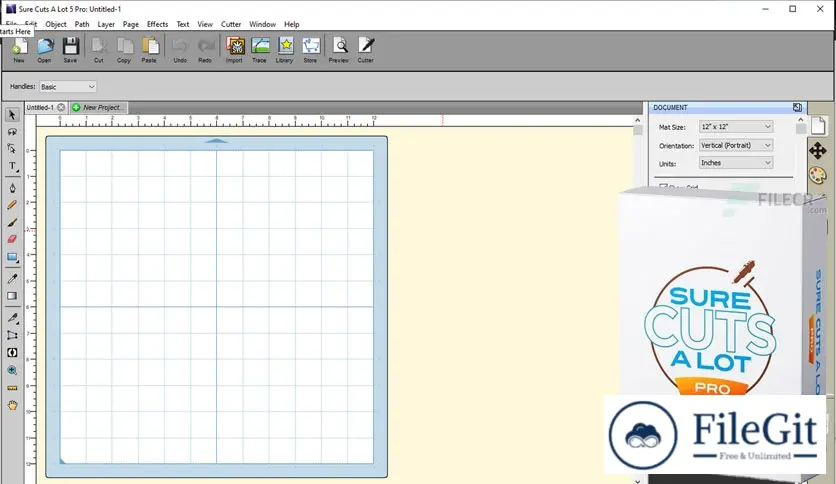836x484 pixels.
Task: Open the Path menu
Action: (x=82, y=24)
